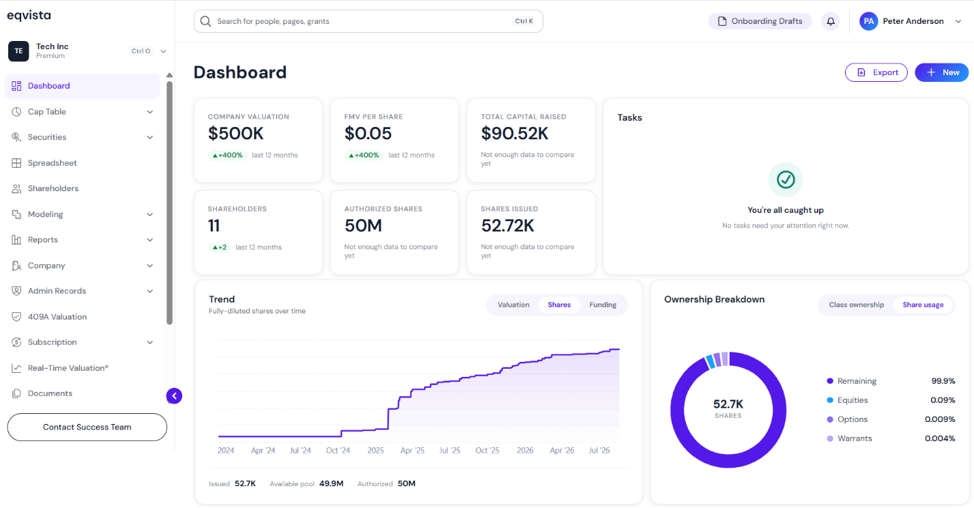Open Onboarding Drafts

[760, 21]
